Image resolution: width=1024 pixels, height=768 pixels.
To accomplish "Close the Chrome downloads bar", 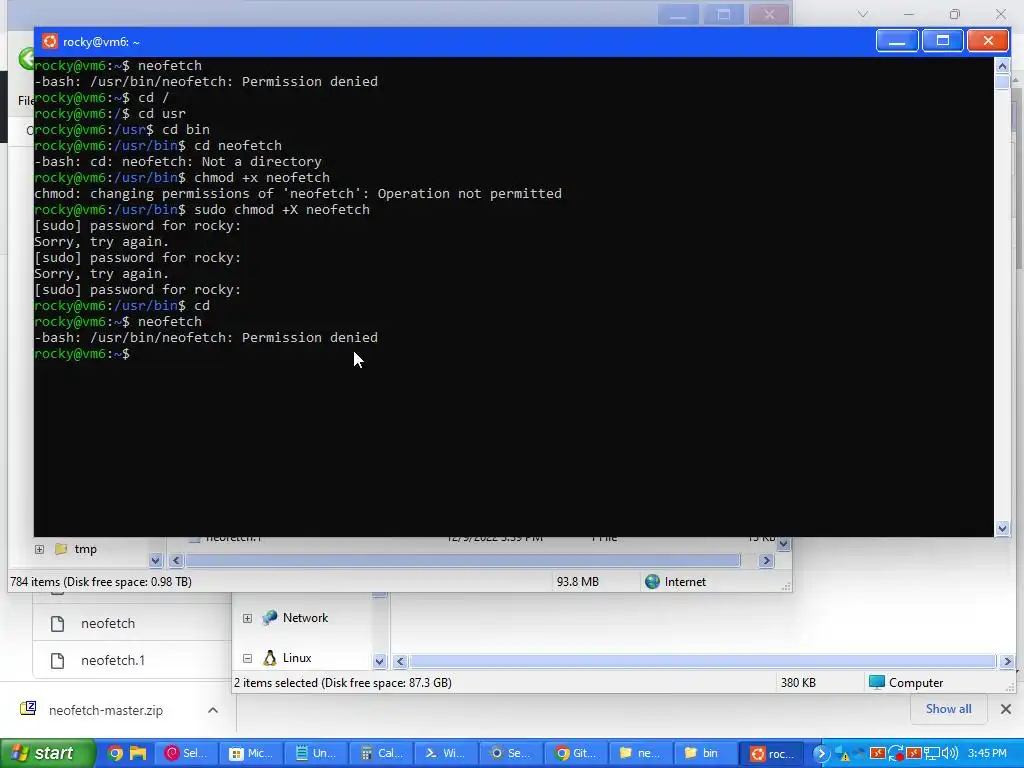I will tap(1006, 709).
